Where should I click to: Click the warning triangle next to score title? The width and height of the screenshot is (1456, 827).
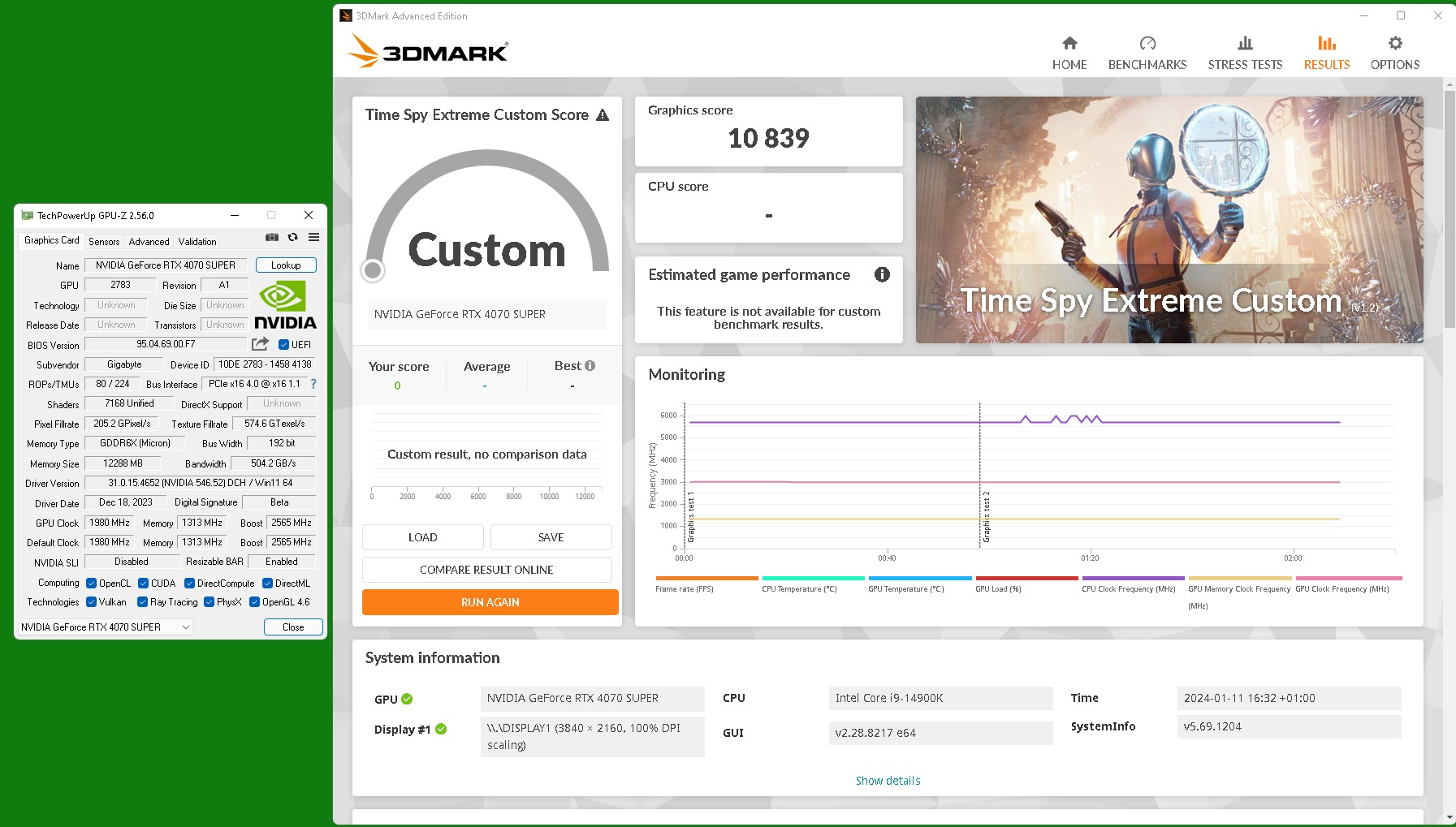point(603,115)
